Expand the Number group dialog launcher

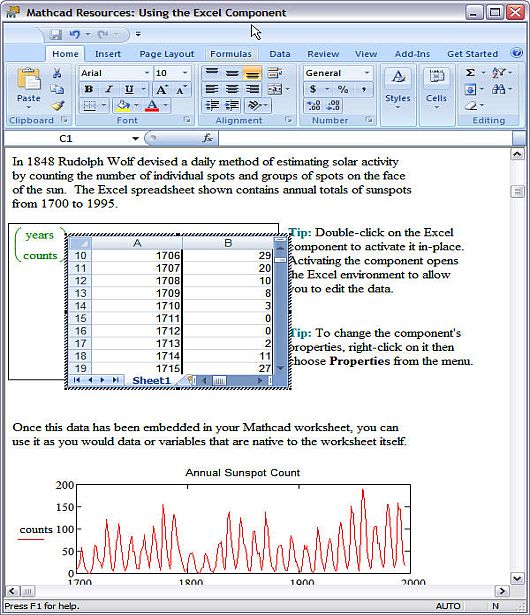tap(369, 120)
